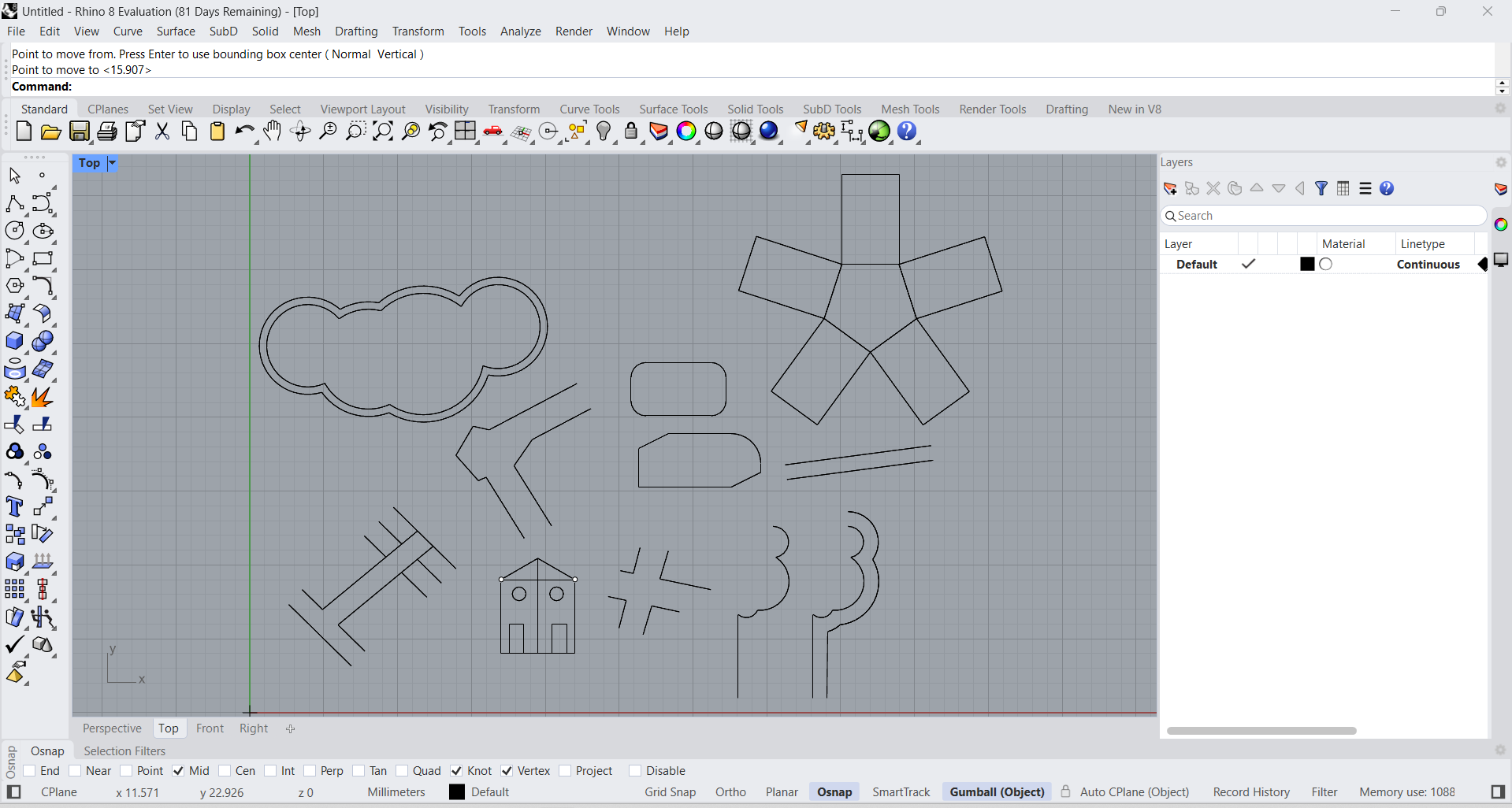Image resolution: width=1512 pixels, height=808 pixels.
Task: Open the Top viewport title dropdown arrow
Action: tap(112, 163)
